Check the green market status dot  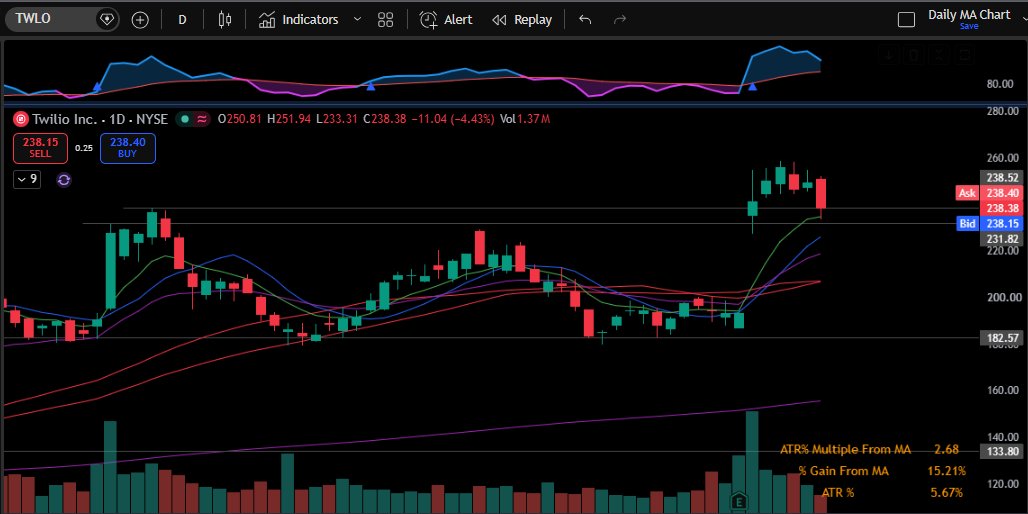(185, 119)
